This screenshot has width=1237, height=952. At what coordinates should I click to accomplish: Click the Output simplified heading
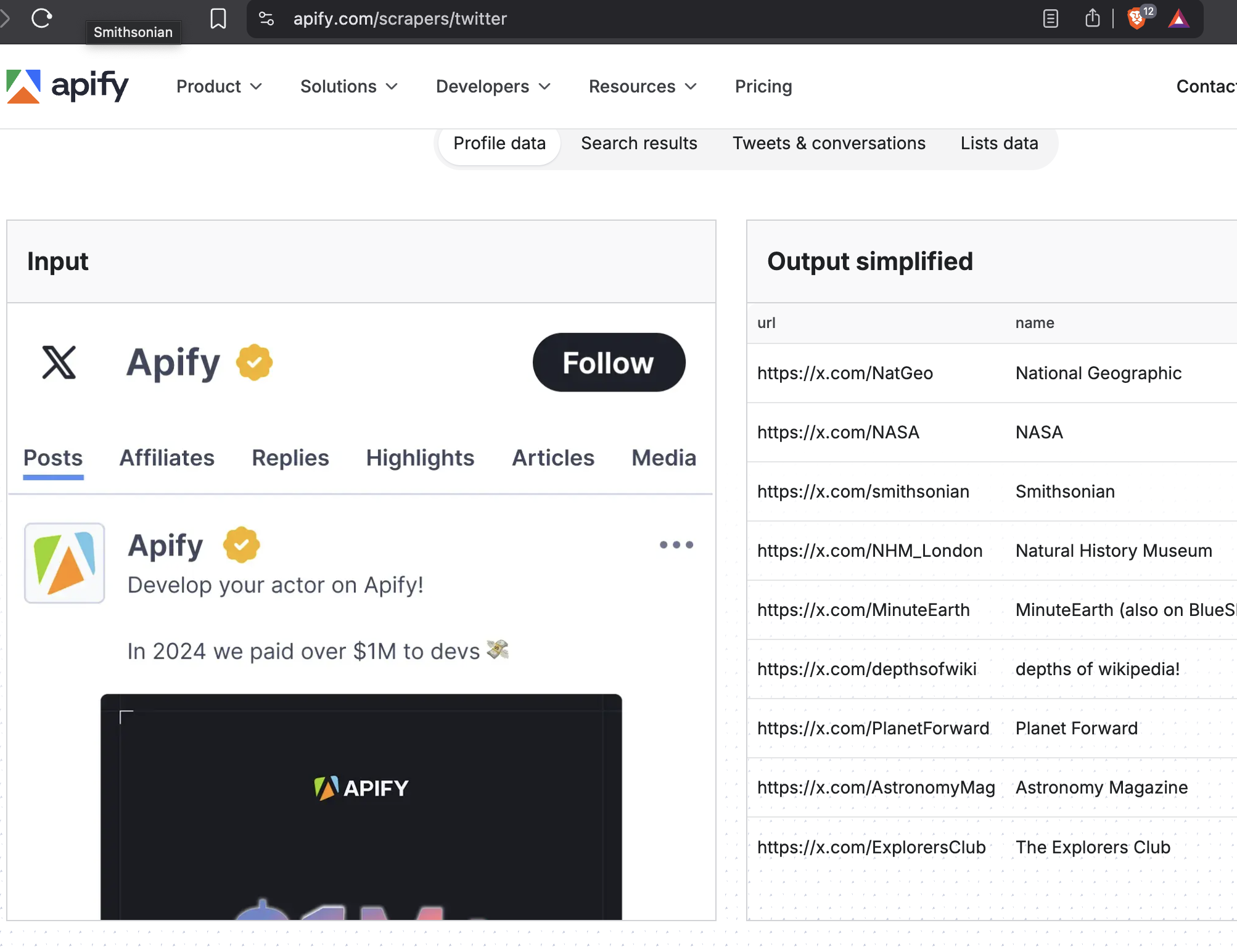click(869, 261)
